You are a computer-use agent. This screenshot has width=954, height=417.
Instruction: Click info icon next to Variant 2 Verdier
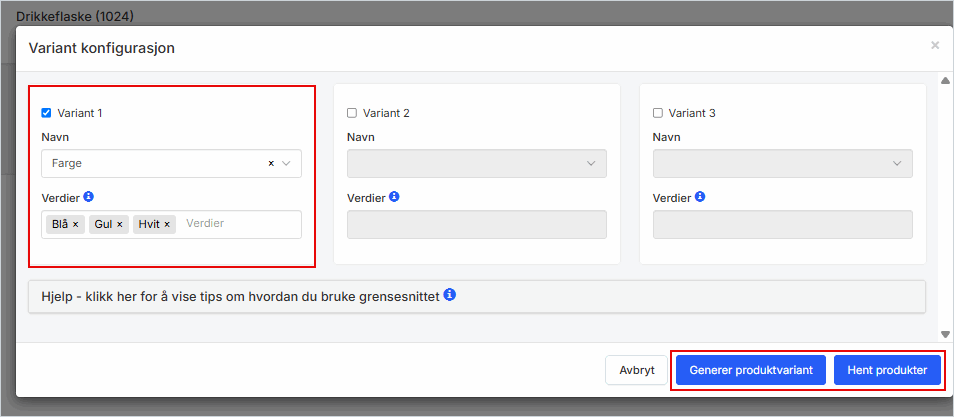394,197
